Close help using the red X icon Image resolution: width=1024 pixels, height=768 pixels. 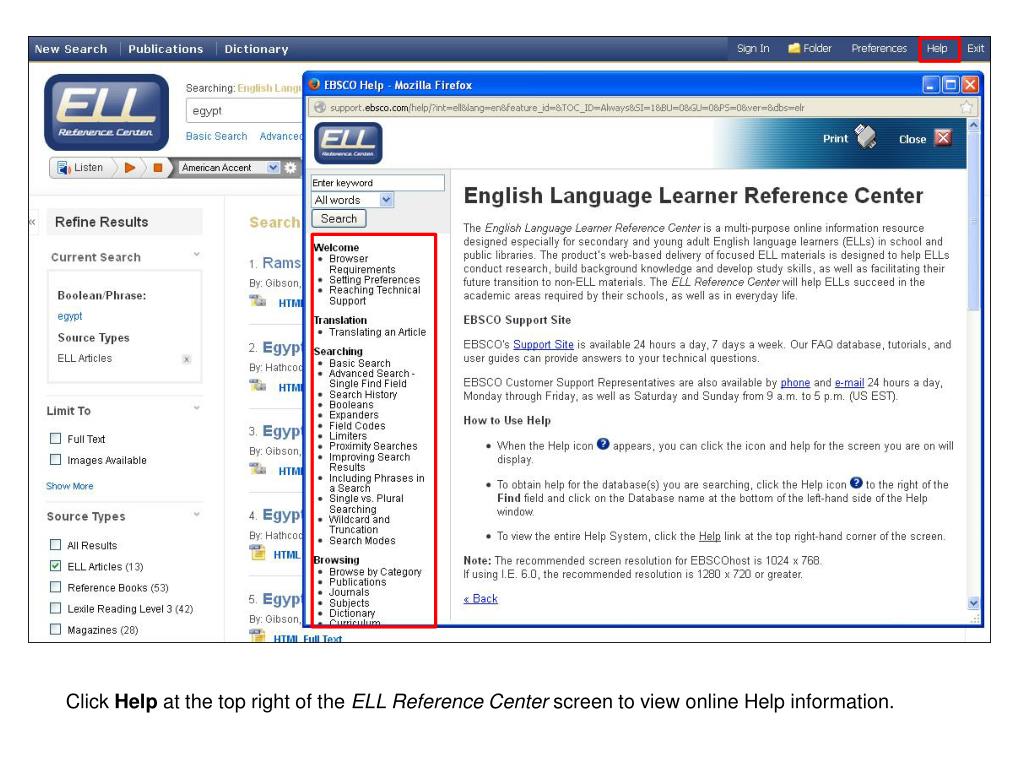[x=942, y=138]
